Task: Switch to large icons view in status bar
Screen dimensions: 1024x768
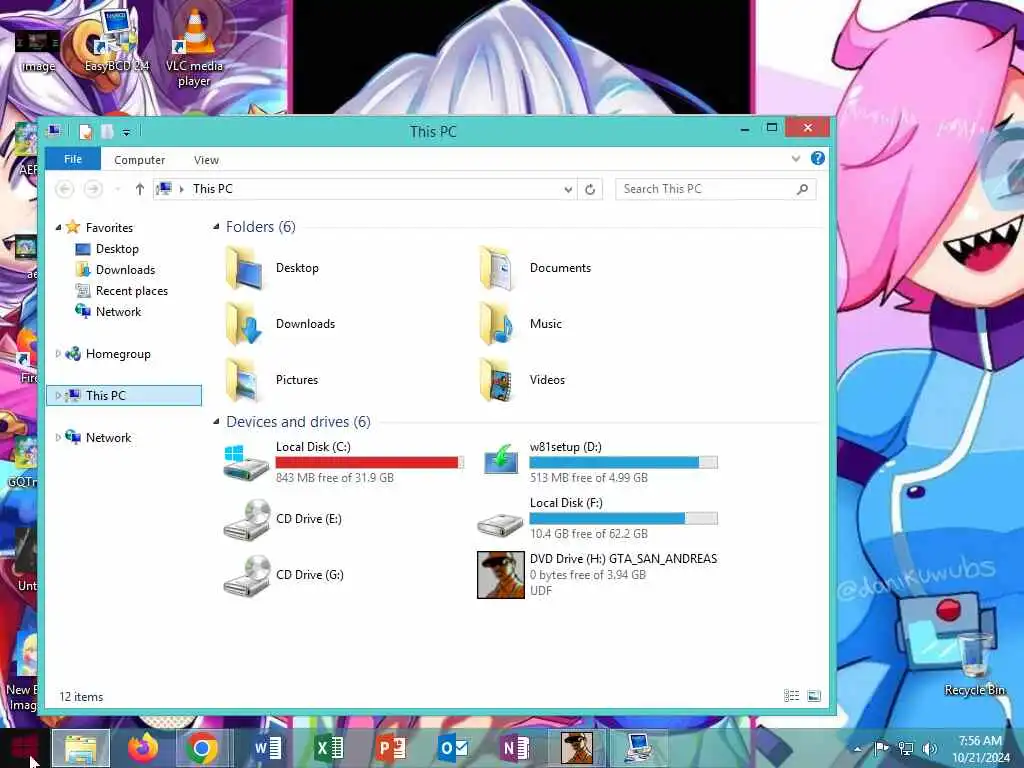Action: [x=814, y=696]
